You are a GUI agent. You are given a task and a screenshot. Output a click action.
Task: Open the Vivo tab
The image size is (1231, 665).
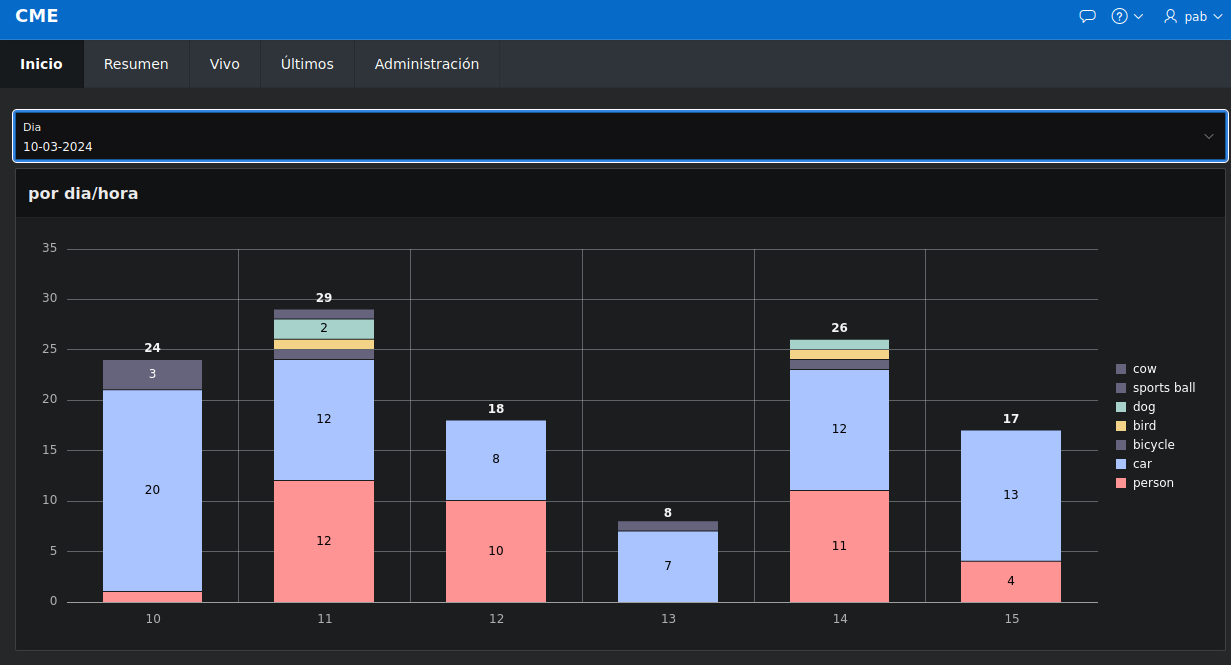coord(224,63)
